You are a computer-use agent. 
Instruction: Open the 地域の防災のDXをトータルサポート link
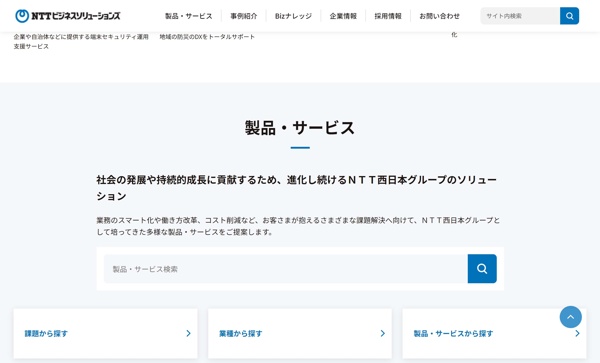(x=207, y=37)
